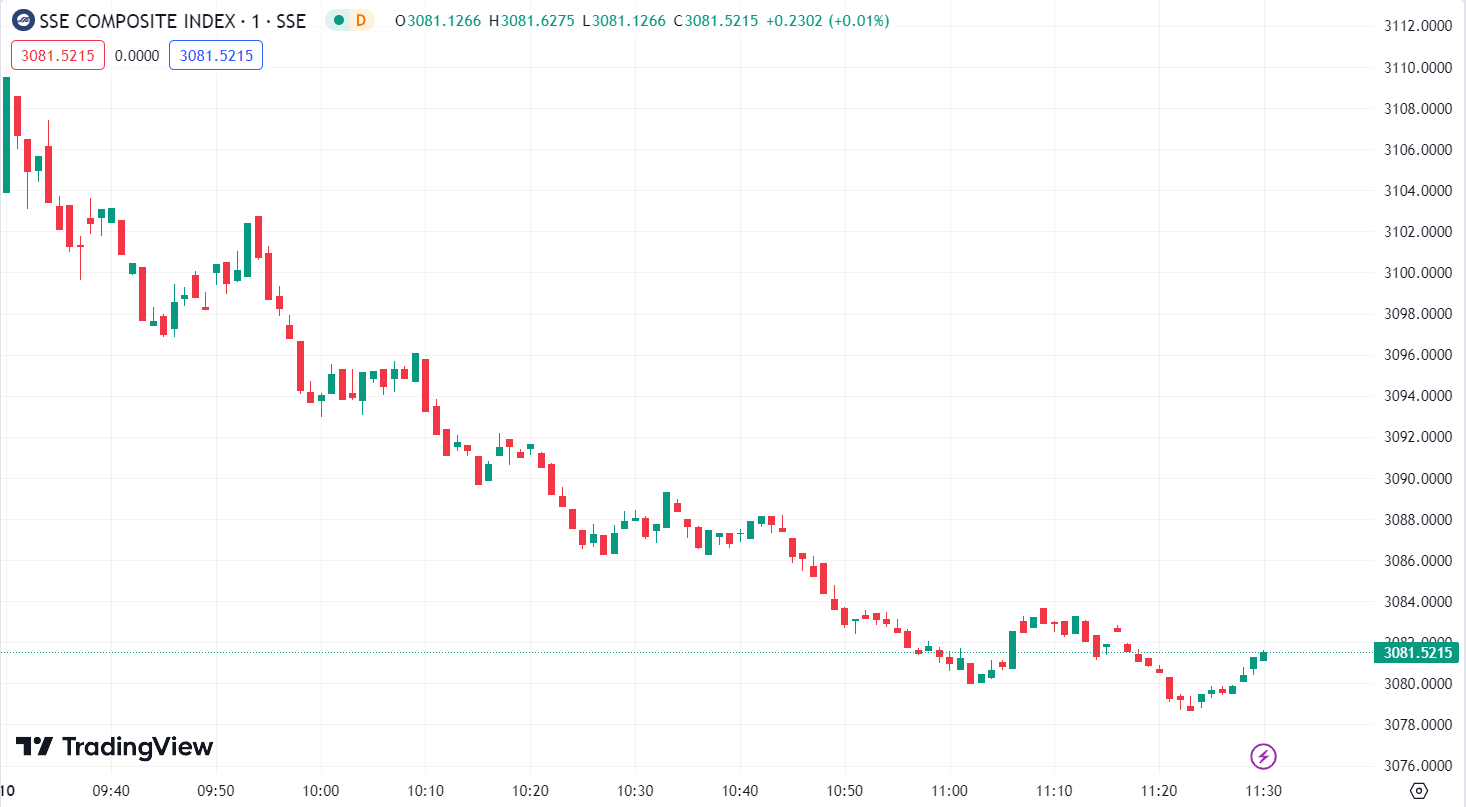The height and width of the screenshot is (807, 1466).
Task: Click the 11:30 time axis label
Action: click(1264, 791)
